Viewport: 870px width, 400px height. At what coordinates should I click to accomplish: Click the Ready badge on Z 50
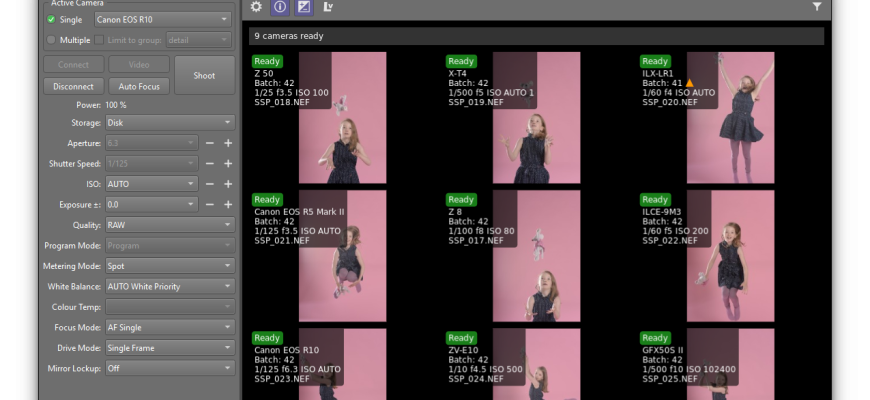click(267, 61)
